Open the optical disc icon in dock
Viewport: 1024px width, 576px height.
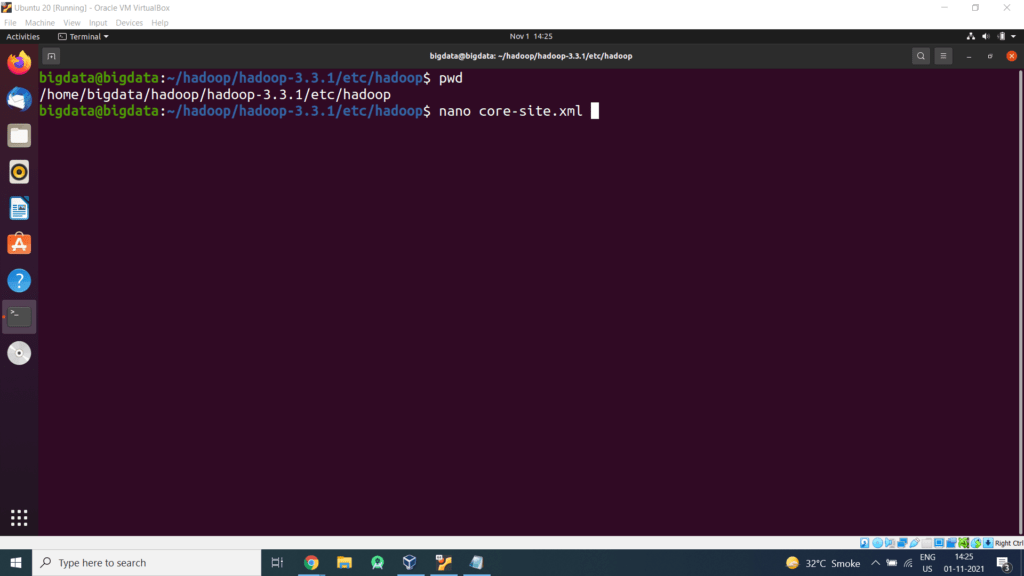(19, 353)
